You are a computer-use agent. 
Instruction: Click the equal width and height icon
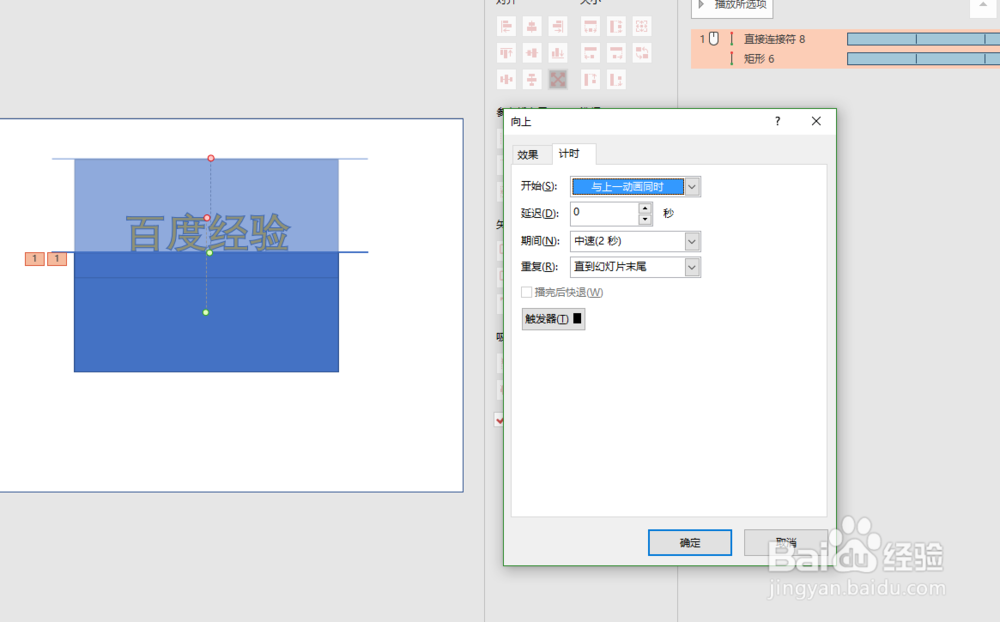(x=642, y=26)
